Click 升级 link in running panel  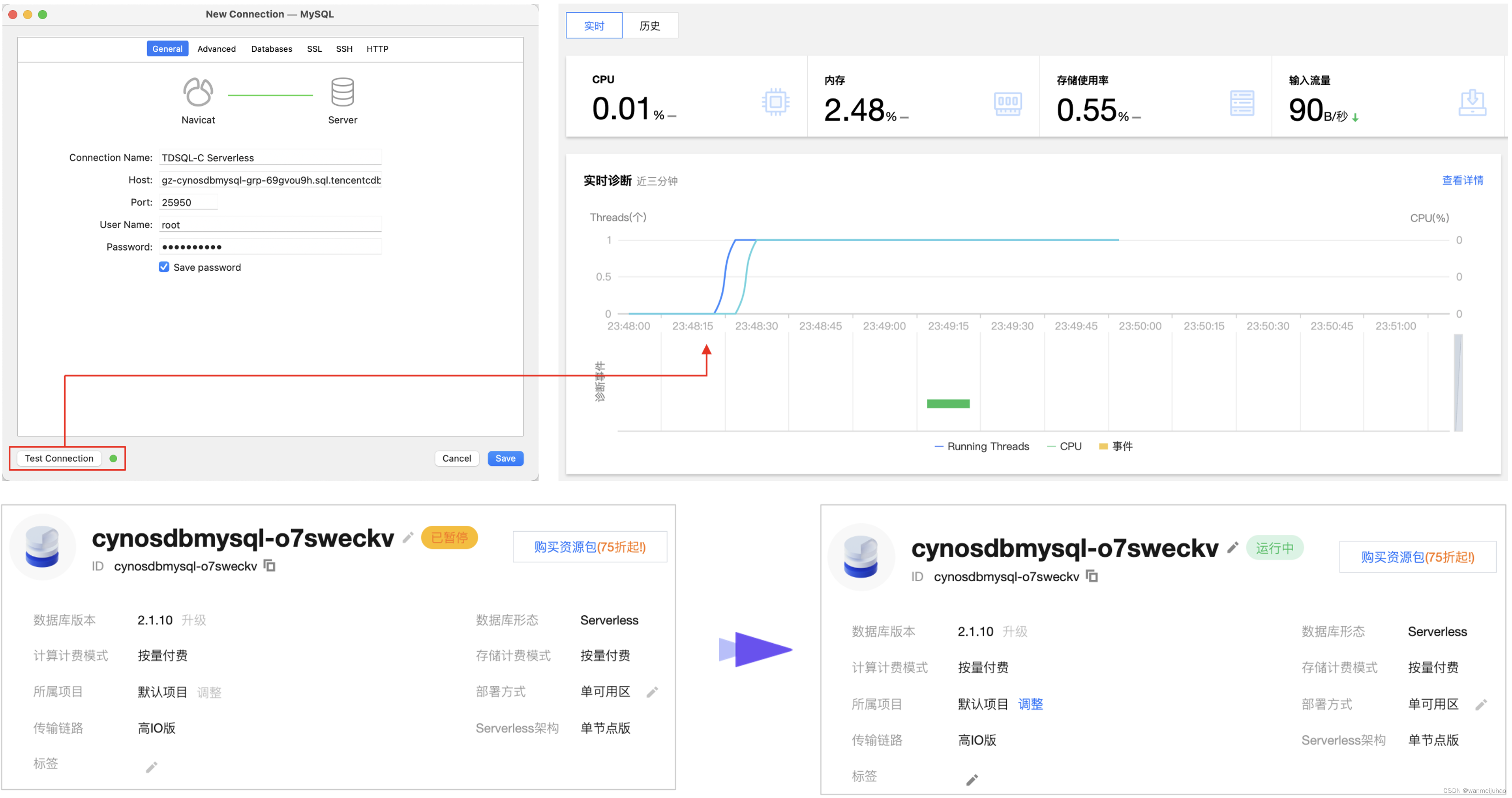pos(1015,631)
